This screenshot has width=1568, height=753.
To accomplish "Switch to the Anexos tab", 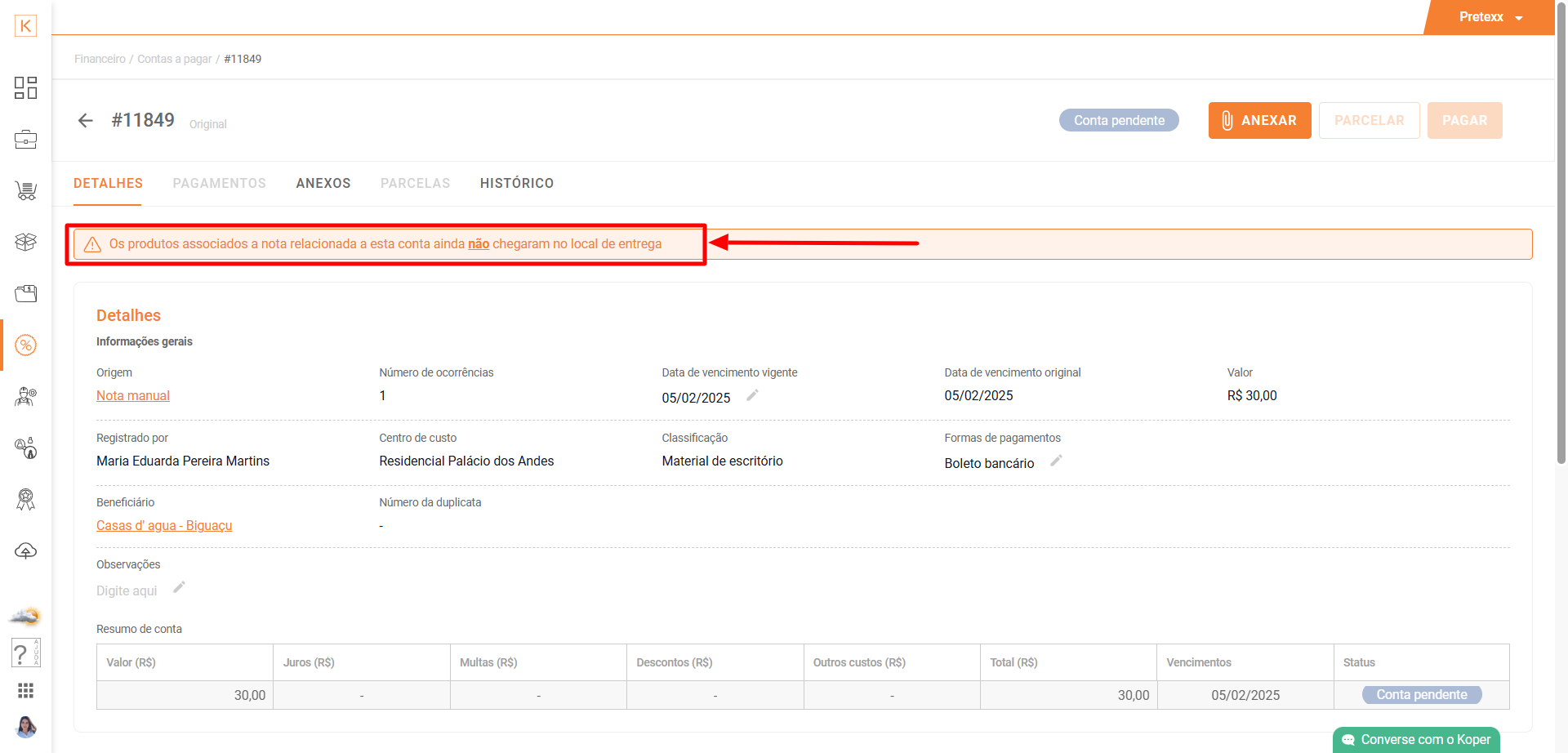I will pyautogui.click(x=323, y=184).
